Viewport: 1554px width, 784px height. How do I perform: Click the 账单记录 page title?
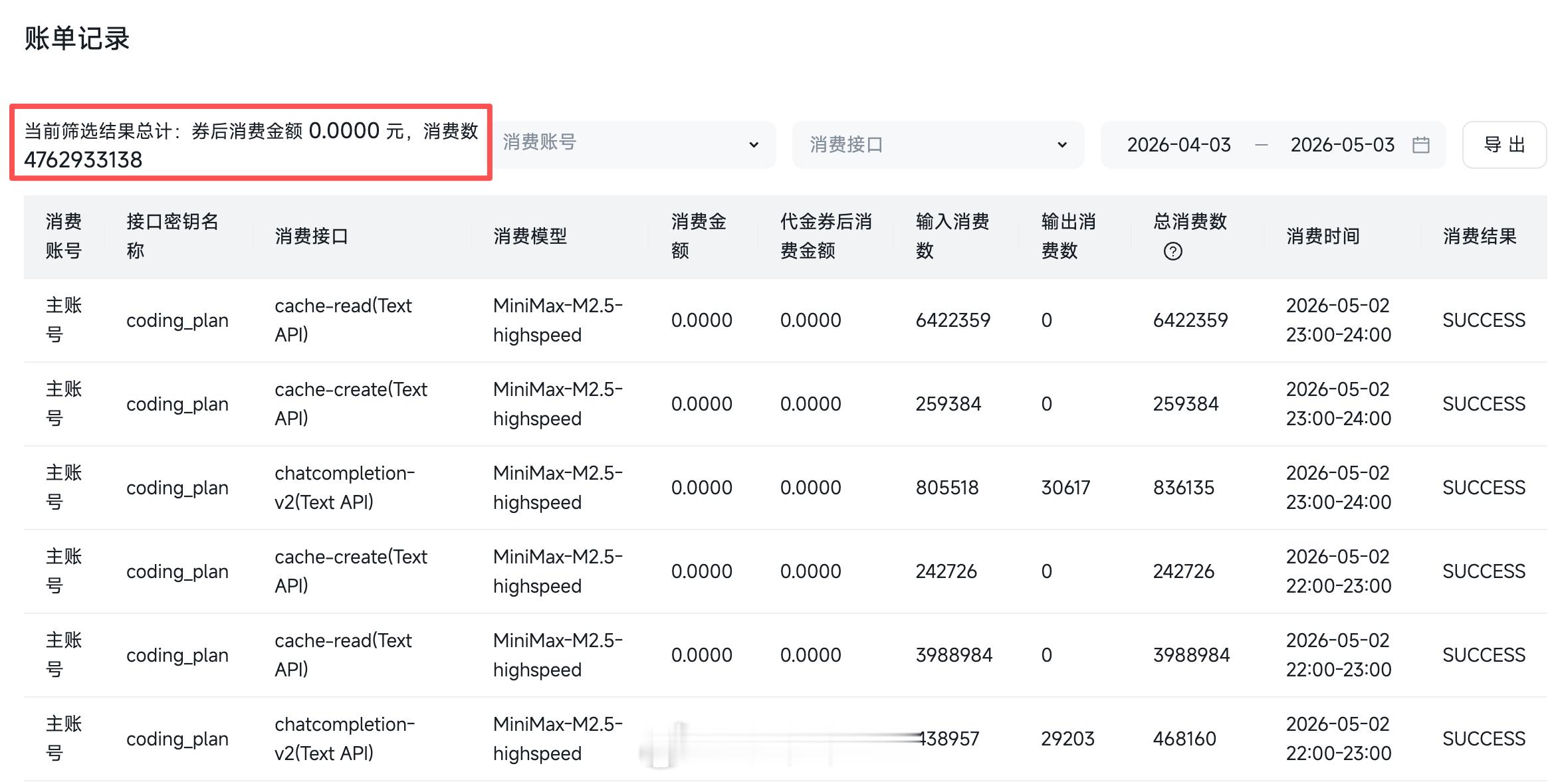[x=77, y=39]
